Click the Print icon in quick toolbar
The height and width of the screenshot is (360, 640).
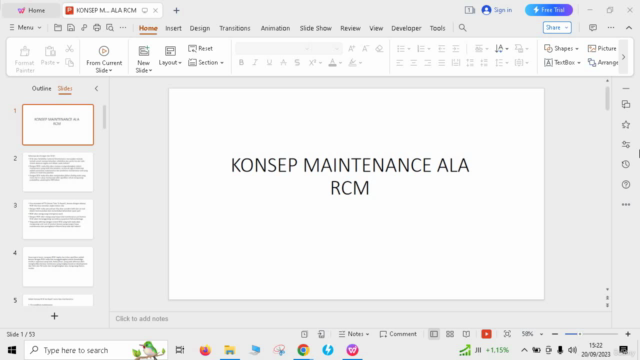pyautogui.click(x=97, y=28)
